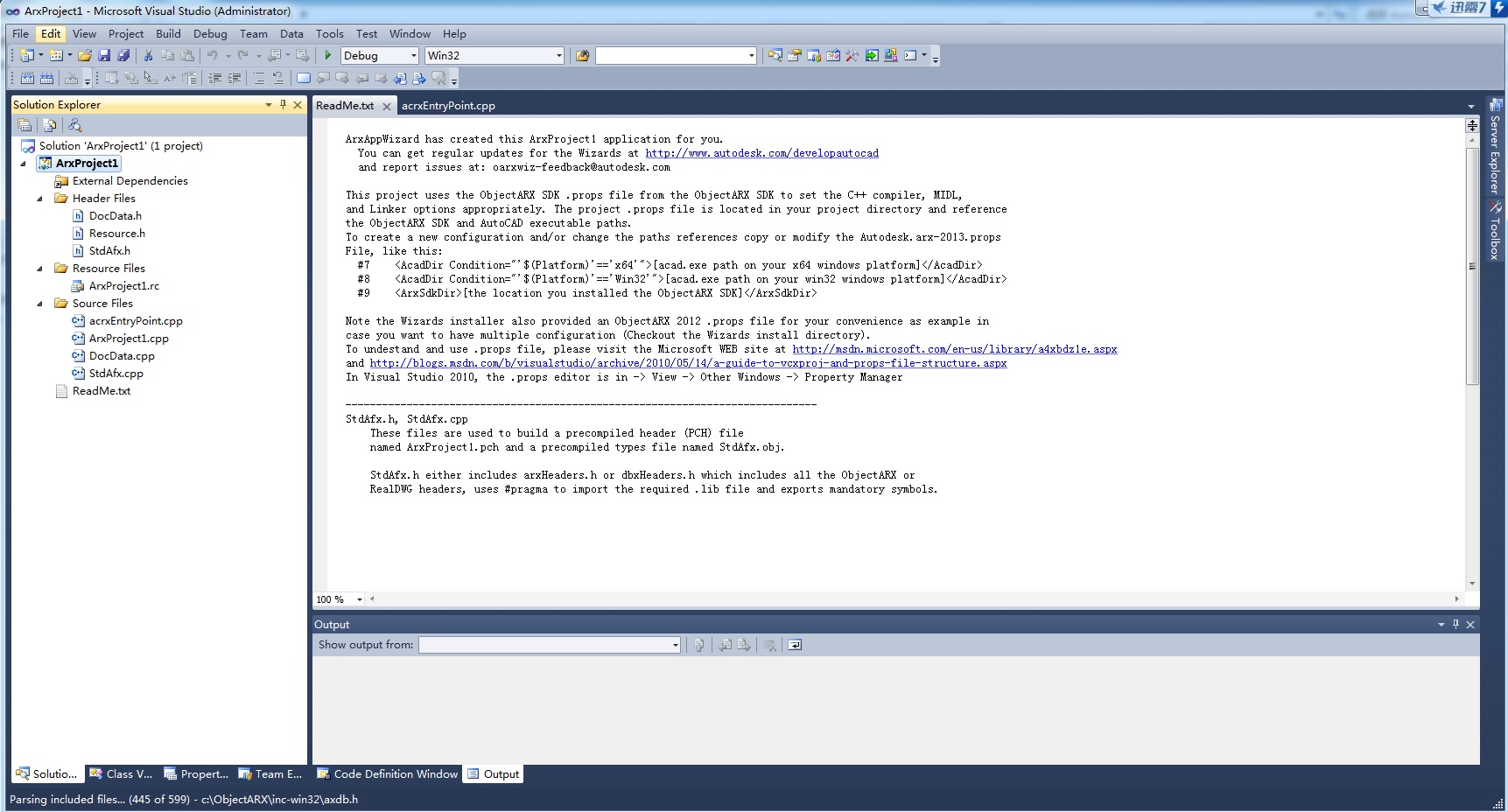1508x812 pixels.
Task: Open the Team Explorer toolbar icon
Action: (814, 55)
